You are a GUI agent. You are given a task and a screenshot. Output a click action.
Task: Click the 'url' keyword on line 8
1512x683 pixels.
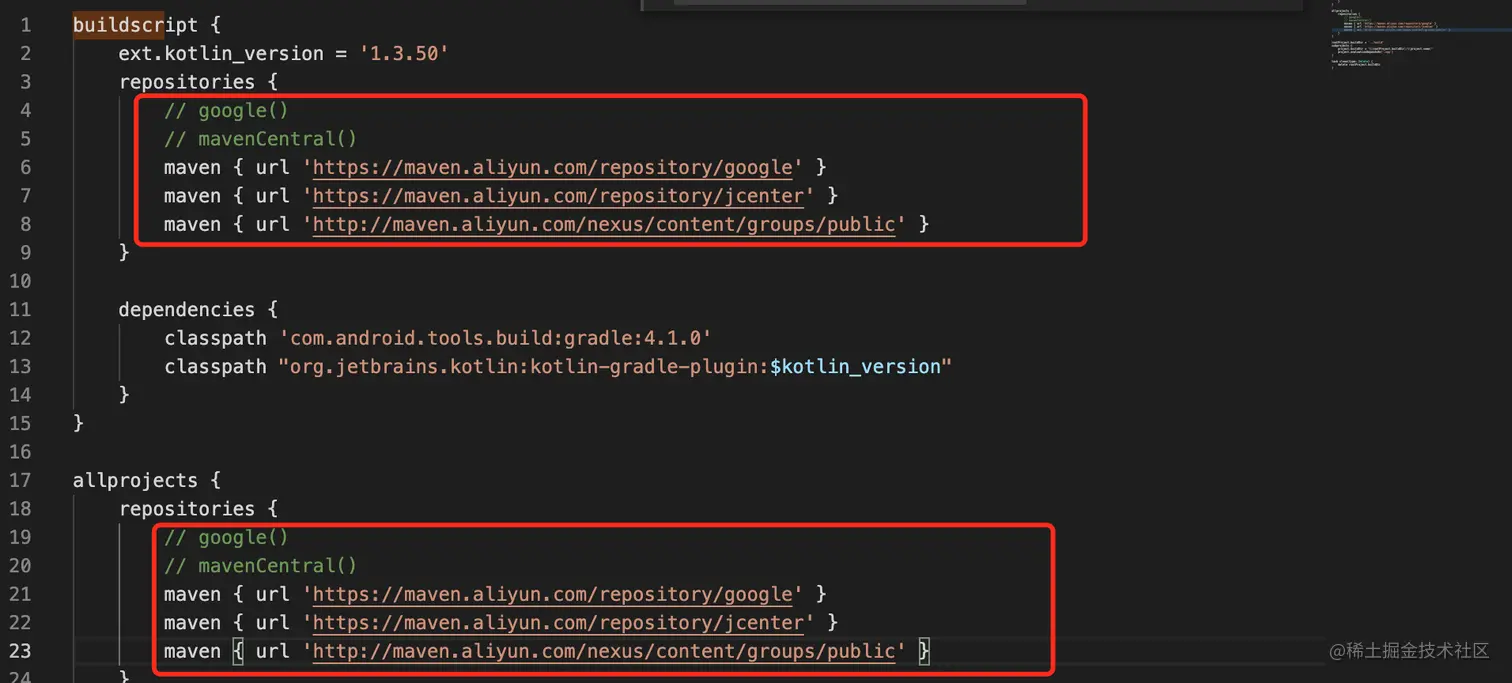[272, 224]
